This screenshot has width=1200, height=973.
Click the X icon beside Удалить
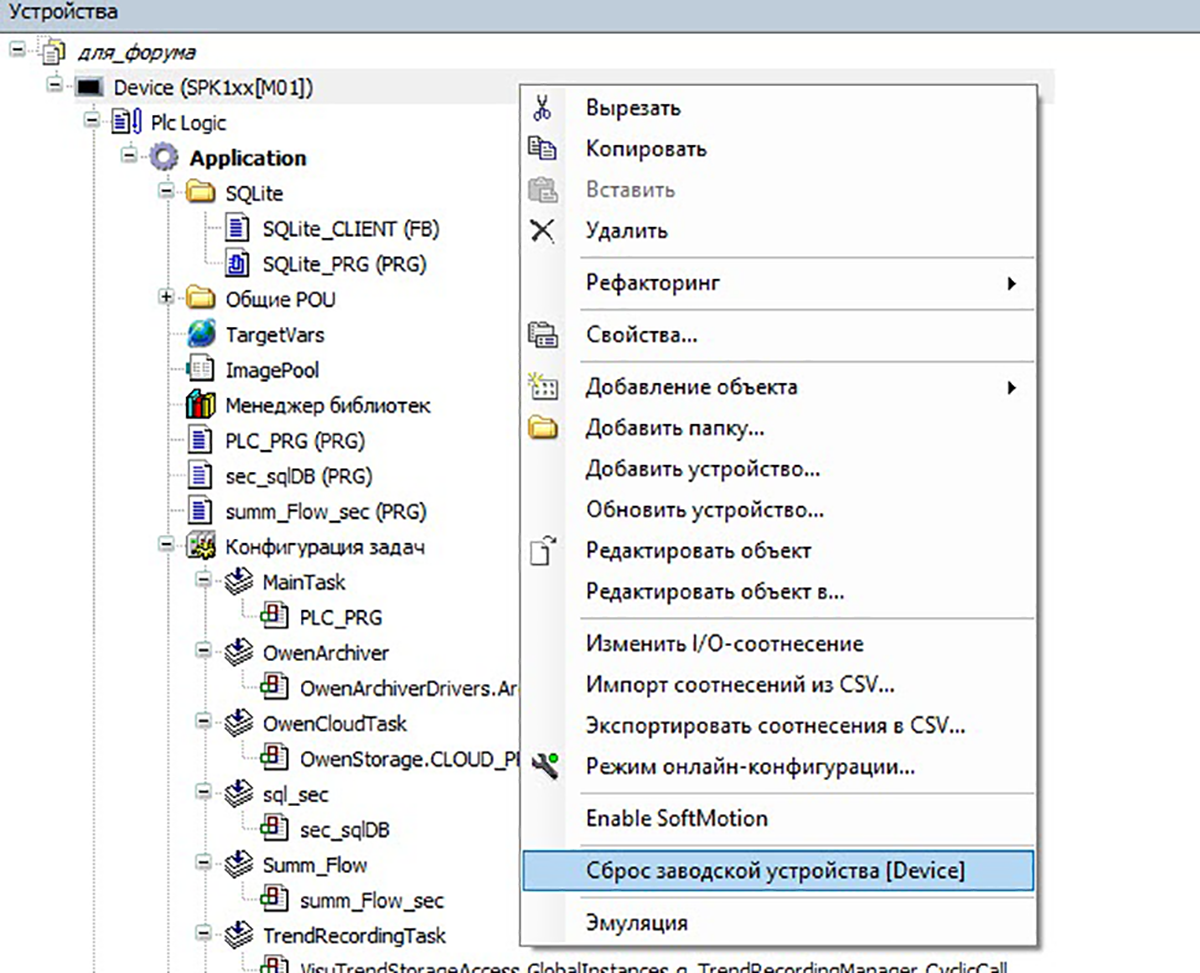click(541, 231)
